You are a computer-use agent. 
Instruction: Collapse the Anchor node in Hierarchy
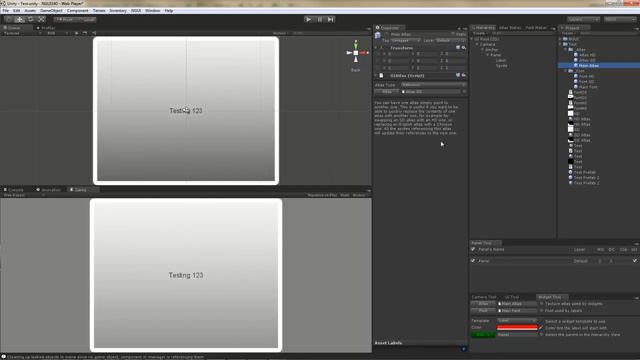pyautogui.click(x=482, y=50)
